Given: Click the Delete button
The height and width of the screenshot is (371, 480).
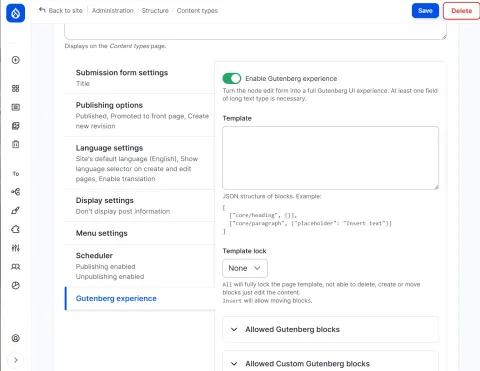Looking at the screenshot, I should coord(462,11).
